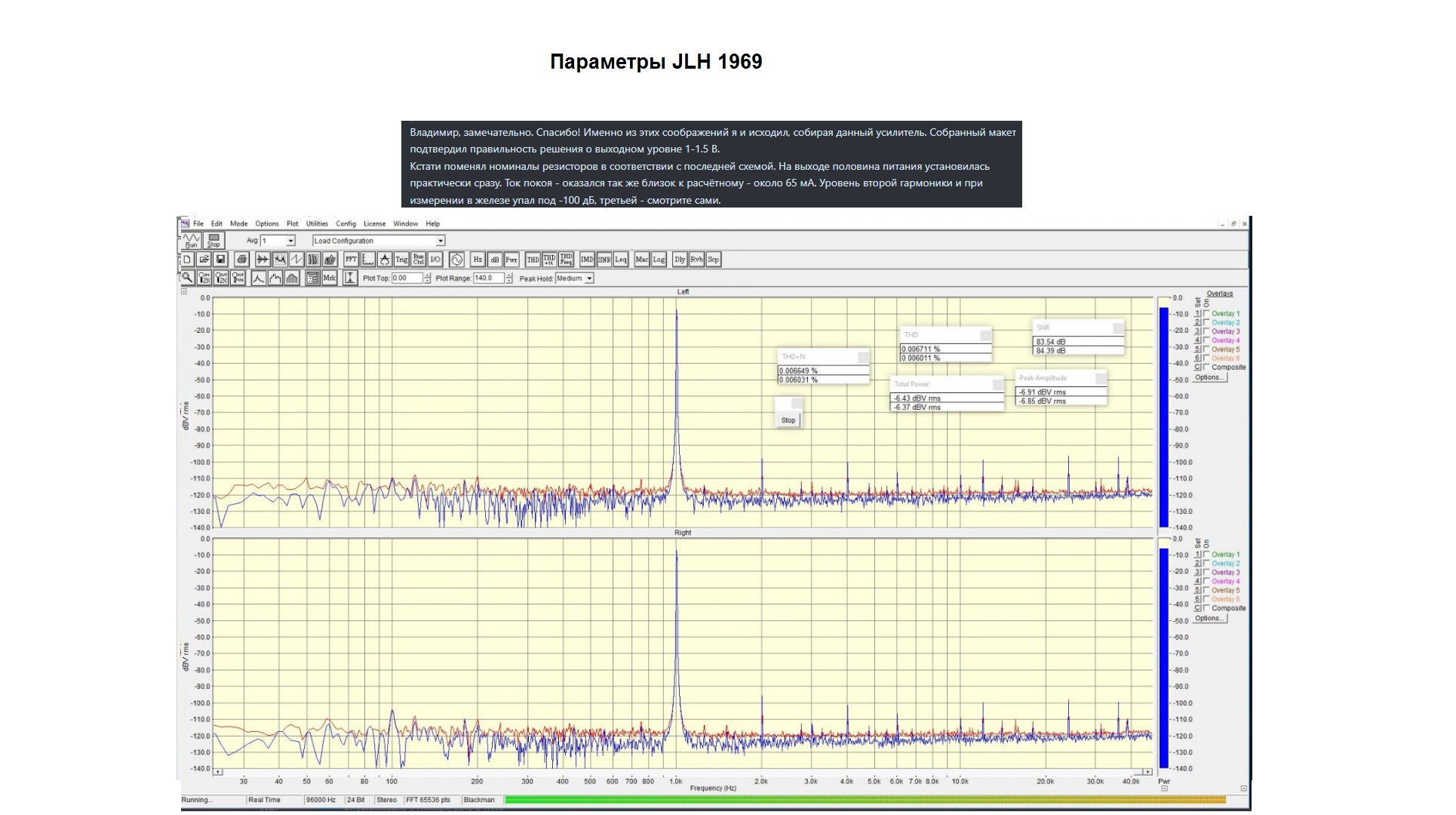Click the IMD measurement icon
This screenshot has width=1456, height=815.
point(587,260)
